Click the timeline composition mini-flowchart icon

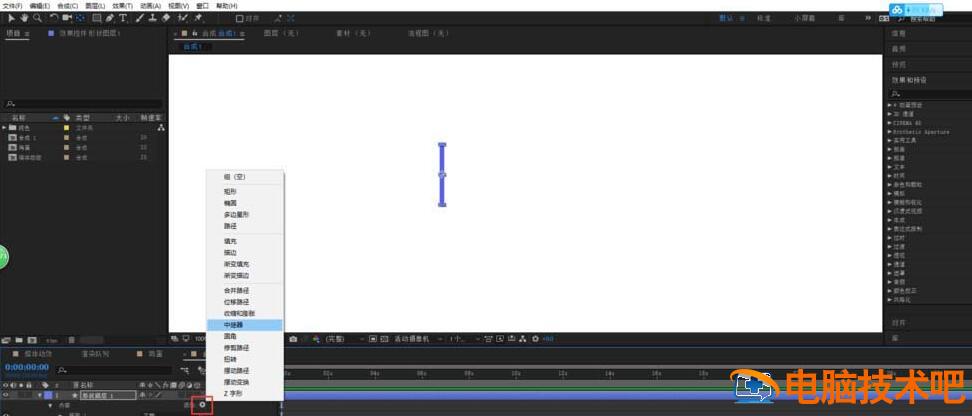click(185, 370)
